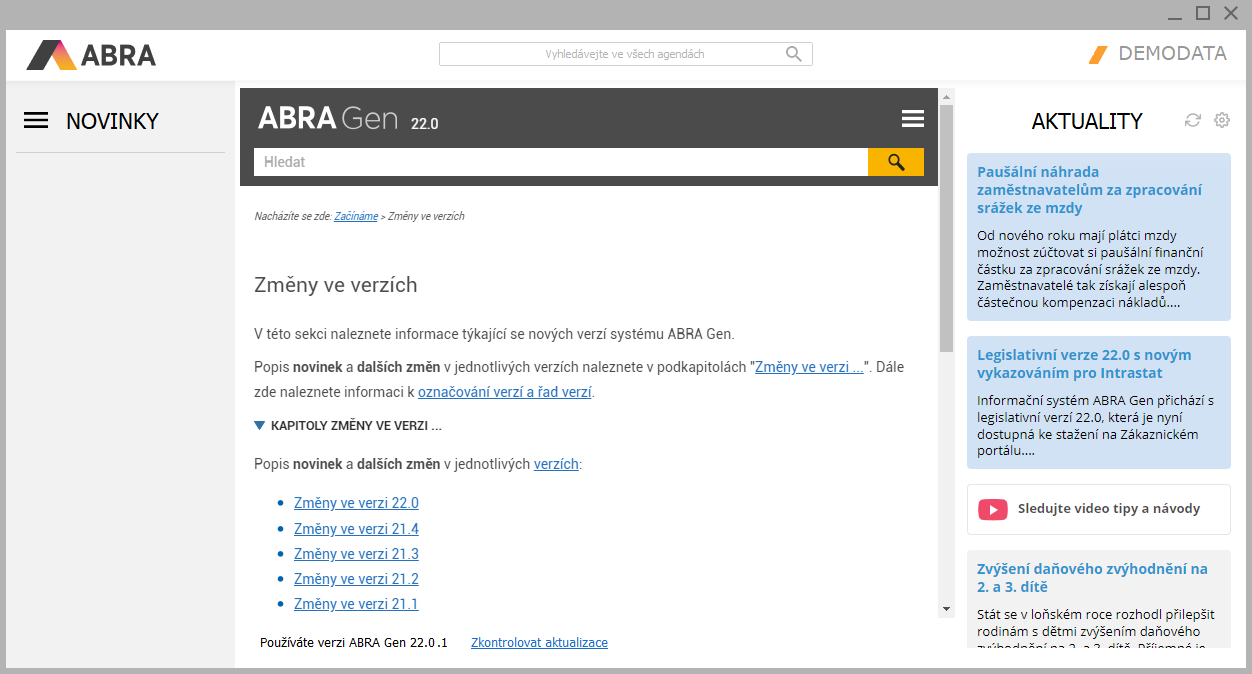Open Změny ve verzi 22.0 link
1252x674 pixels.
(356, 503)
